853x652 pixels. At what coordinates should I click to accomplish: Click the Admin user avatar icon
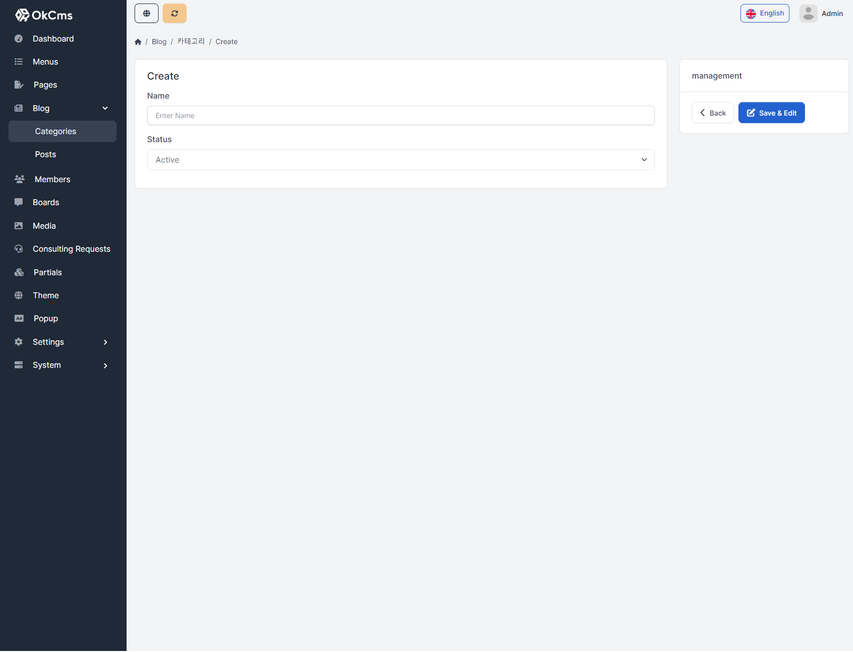[808, 13]
